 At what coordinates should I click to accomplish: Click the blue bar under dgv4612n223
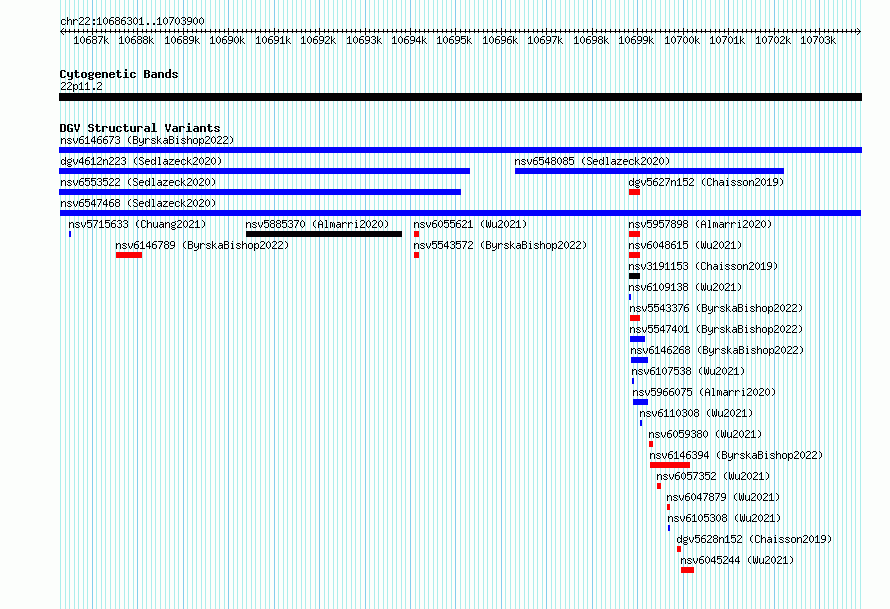(x=265, y=171)
